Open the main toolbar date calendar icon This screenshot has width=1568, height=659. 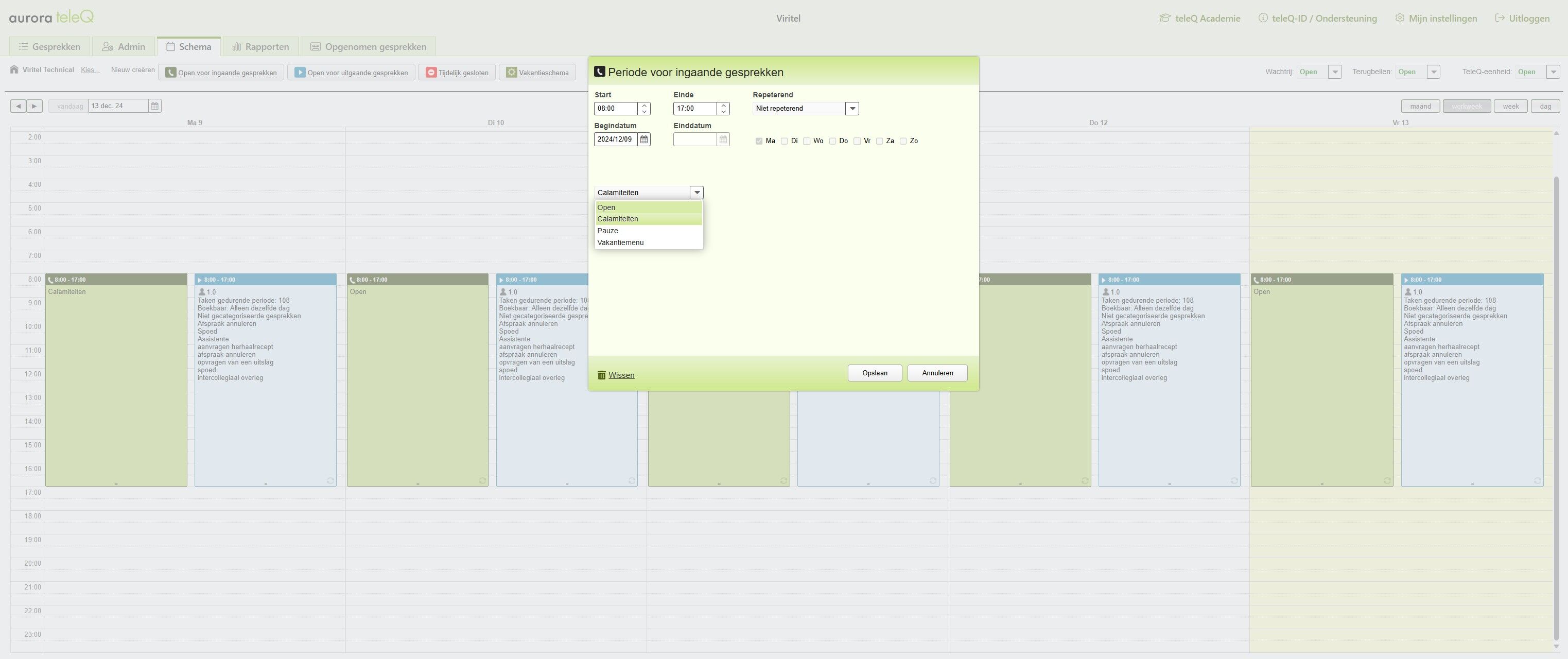coord(154,106)
